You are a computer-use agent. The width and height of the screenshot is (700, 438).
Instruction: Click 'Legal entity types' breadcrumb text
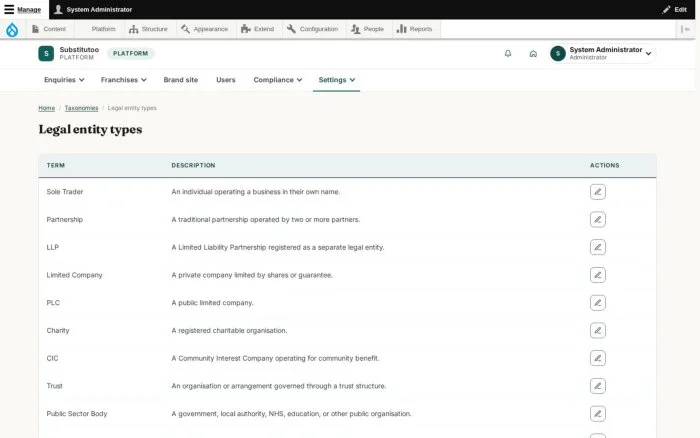click(x=132, y=108)
